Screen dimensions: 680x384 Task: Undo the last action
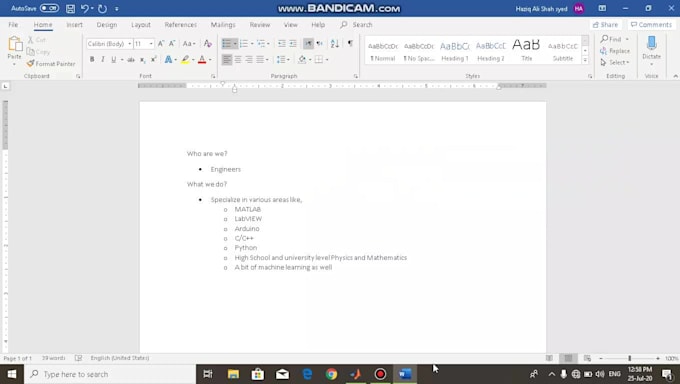point(85,8)
